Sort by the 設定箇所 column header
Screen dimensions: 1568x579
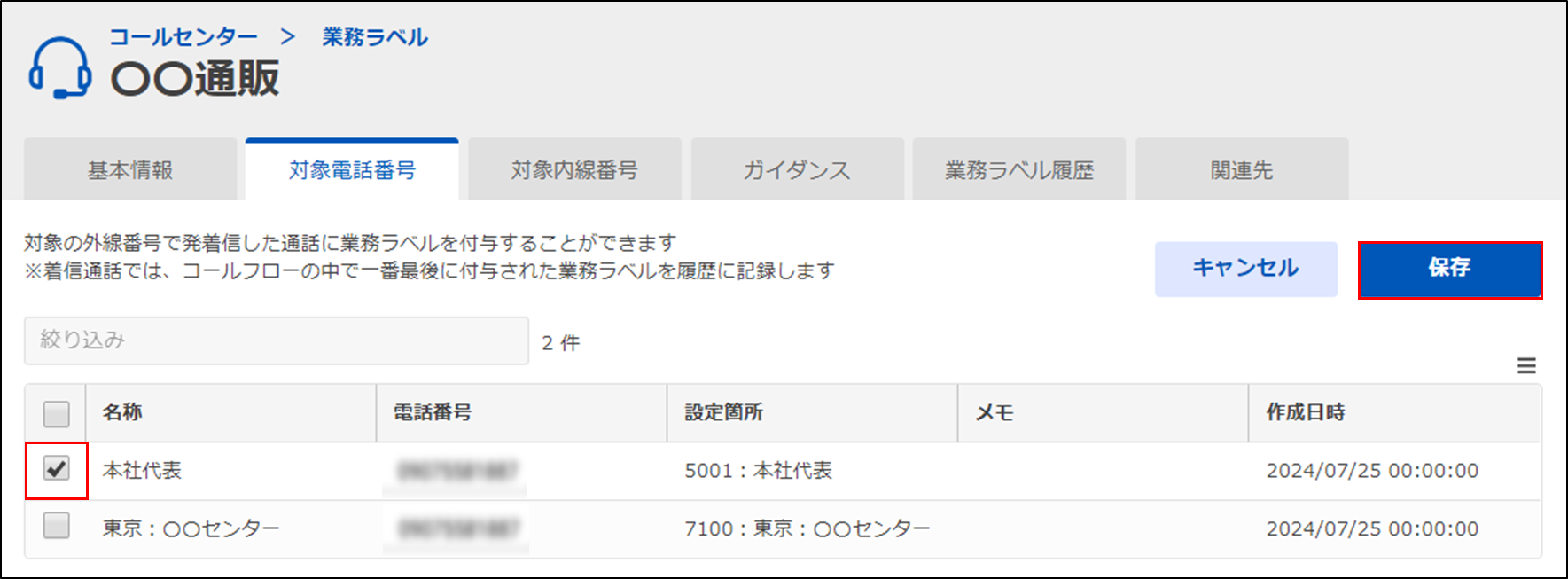point(723,412)
